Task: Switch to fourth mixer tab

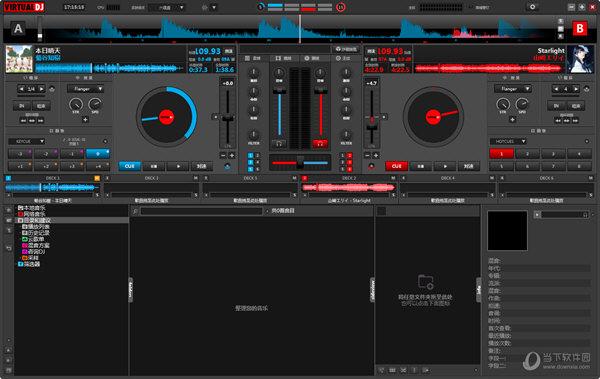Action: [343, 58]
